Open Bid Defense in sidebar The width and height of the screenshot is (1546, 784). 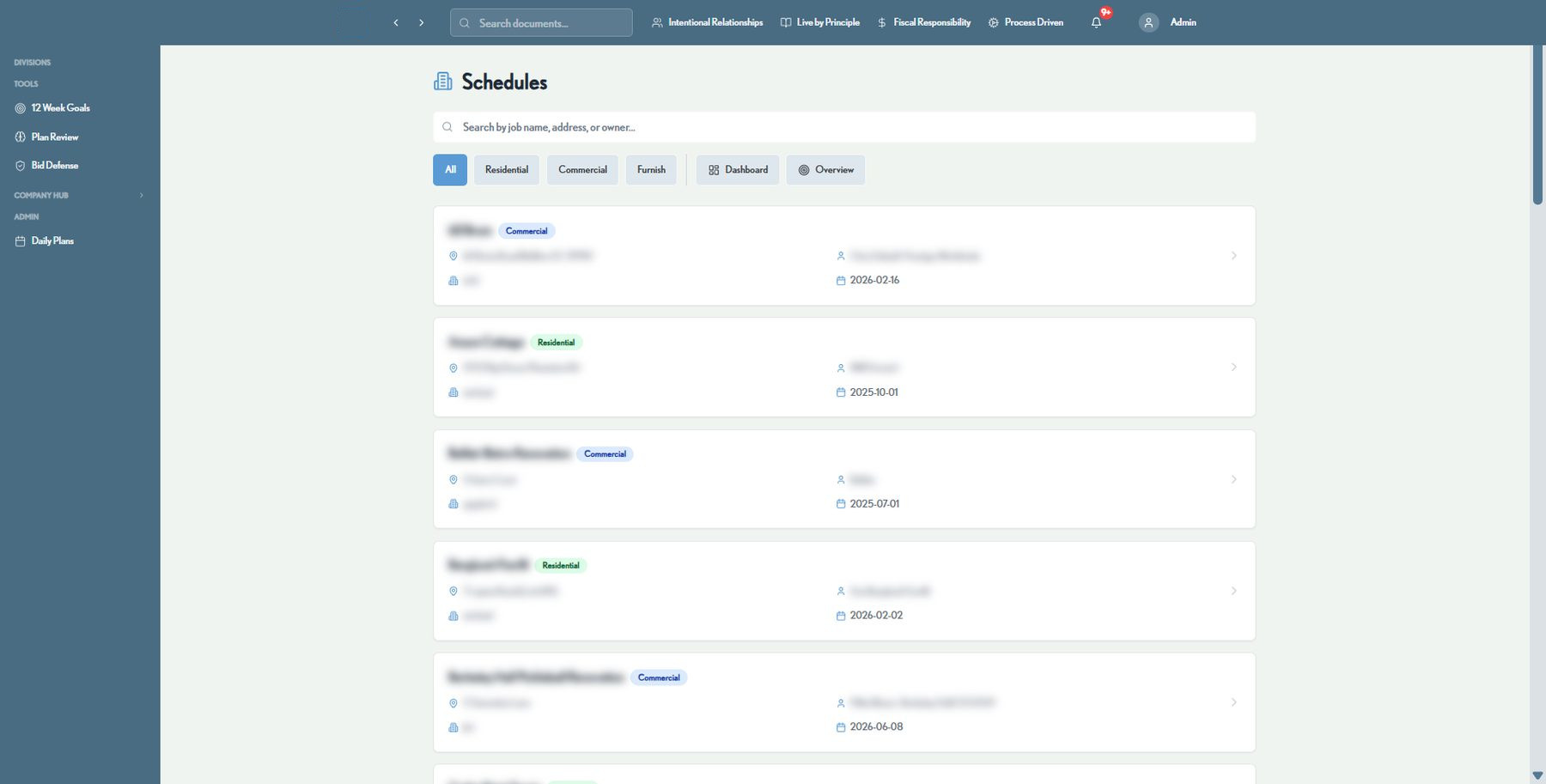pos(46,166)
